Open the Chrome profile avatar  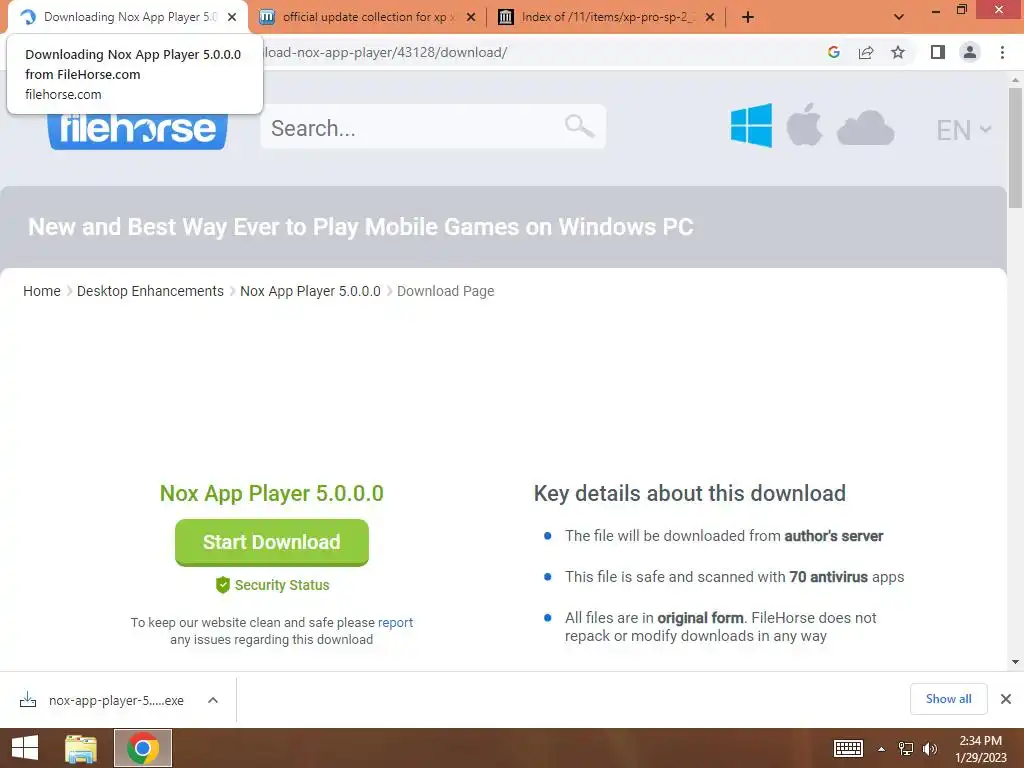[970, 52]
